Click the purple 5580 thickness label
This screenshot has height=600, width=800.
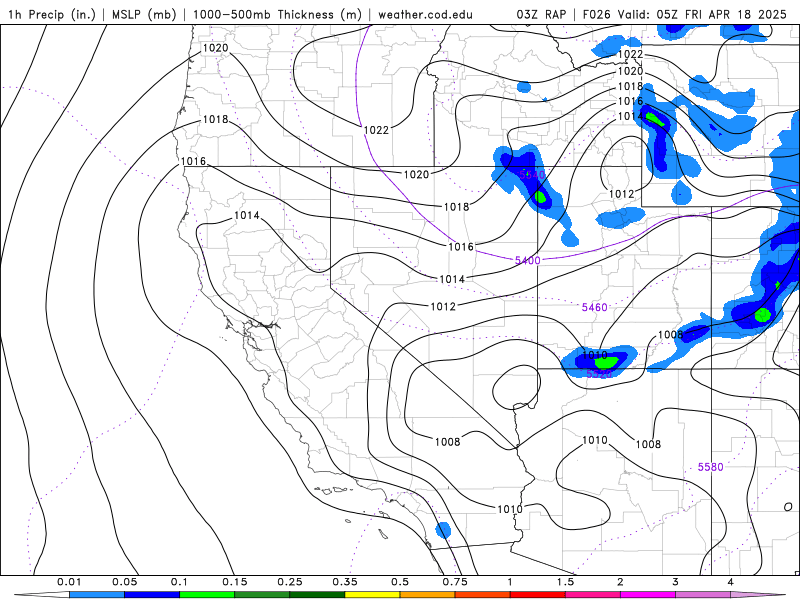click(x=711, y=467)
